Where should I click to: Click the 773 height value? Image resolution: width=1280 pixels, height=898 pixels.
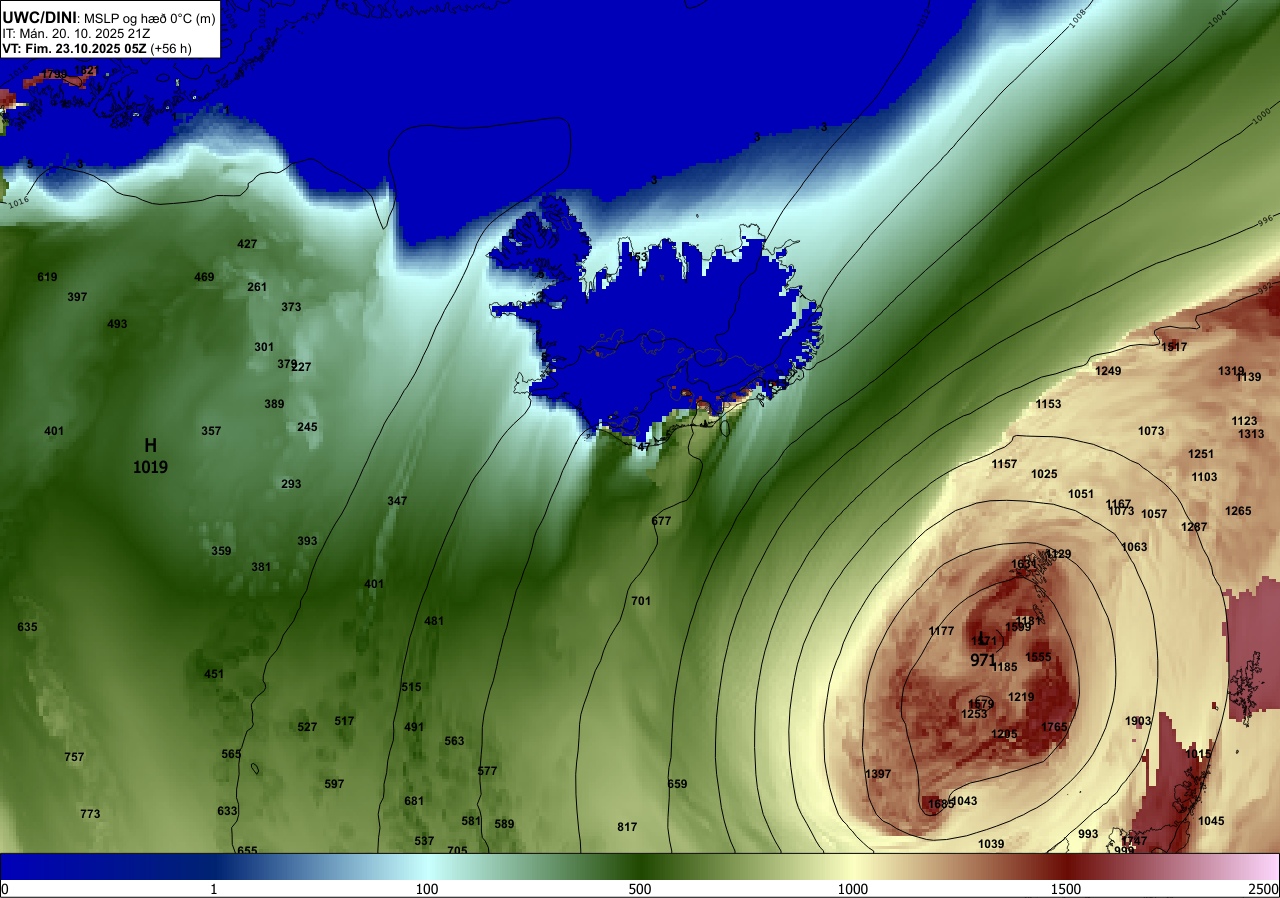click(90, 814)
